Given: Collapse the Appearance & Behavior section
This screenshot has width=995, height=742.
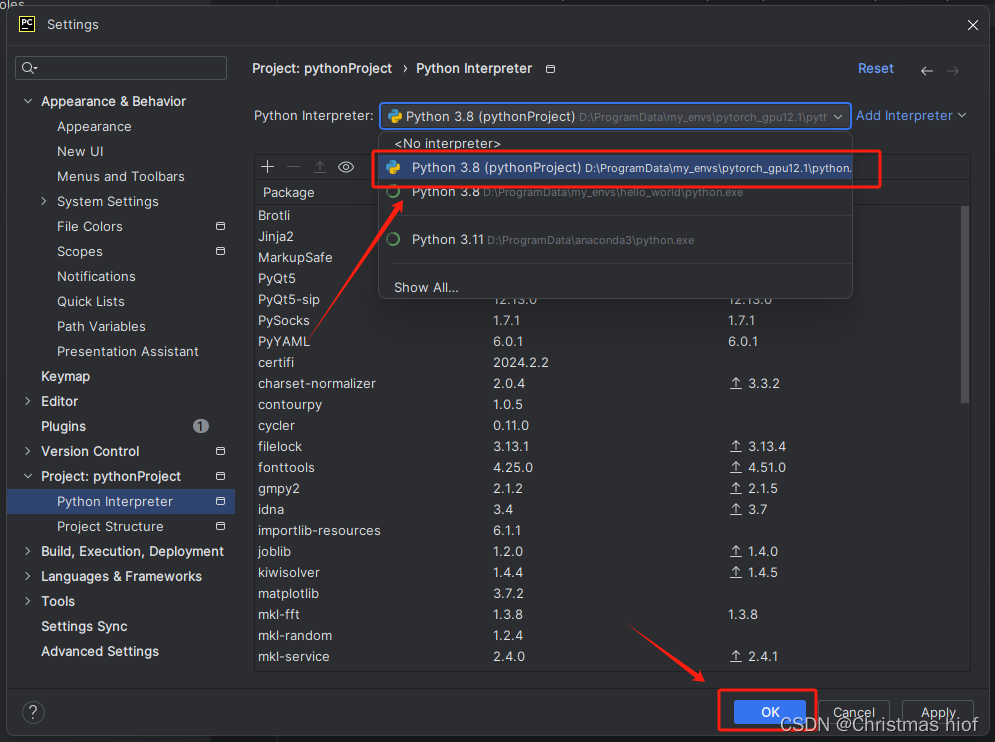Looking at the screenshot, I should pyautogui.click(x=28, y=101).
